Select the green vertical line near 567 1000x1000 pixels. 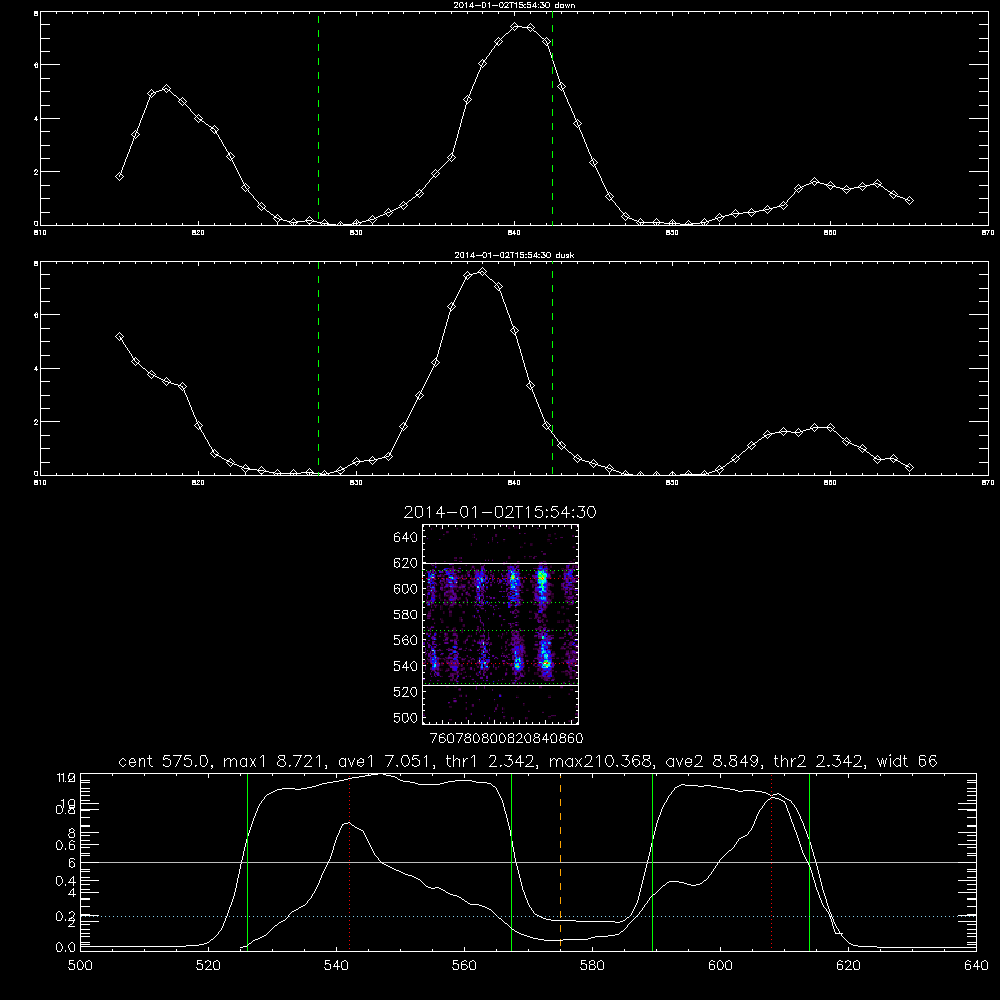[511, 861]
